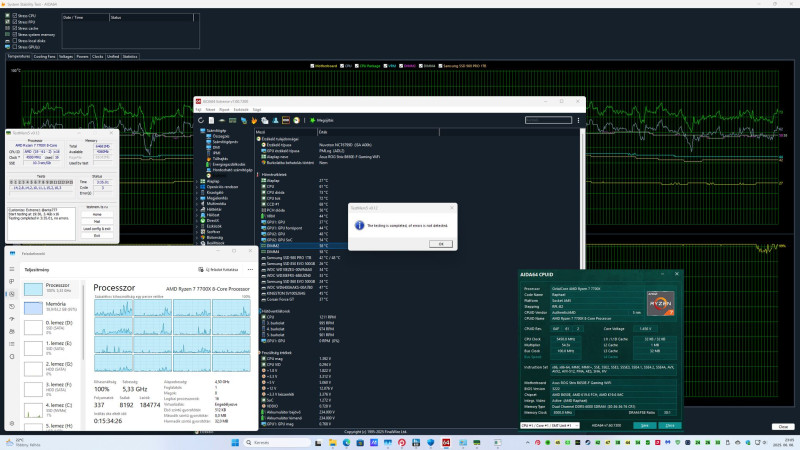Click Save button in AIDA64 CPUID window
Image resolution: width=800 pixels, height=450 pixels.
[644, 425]
